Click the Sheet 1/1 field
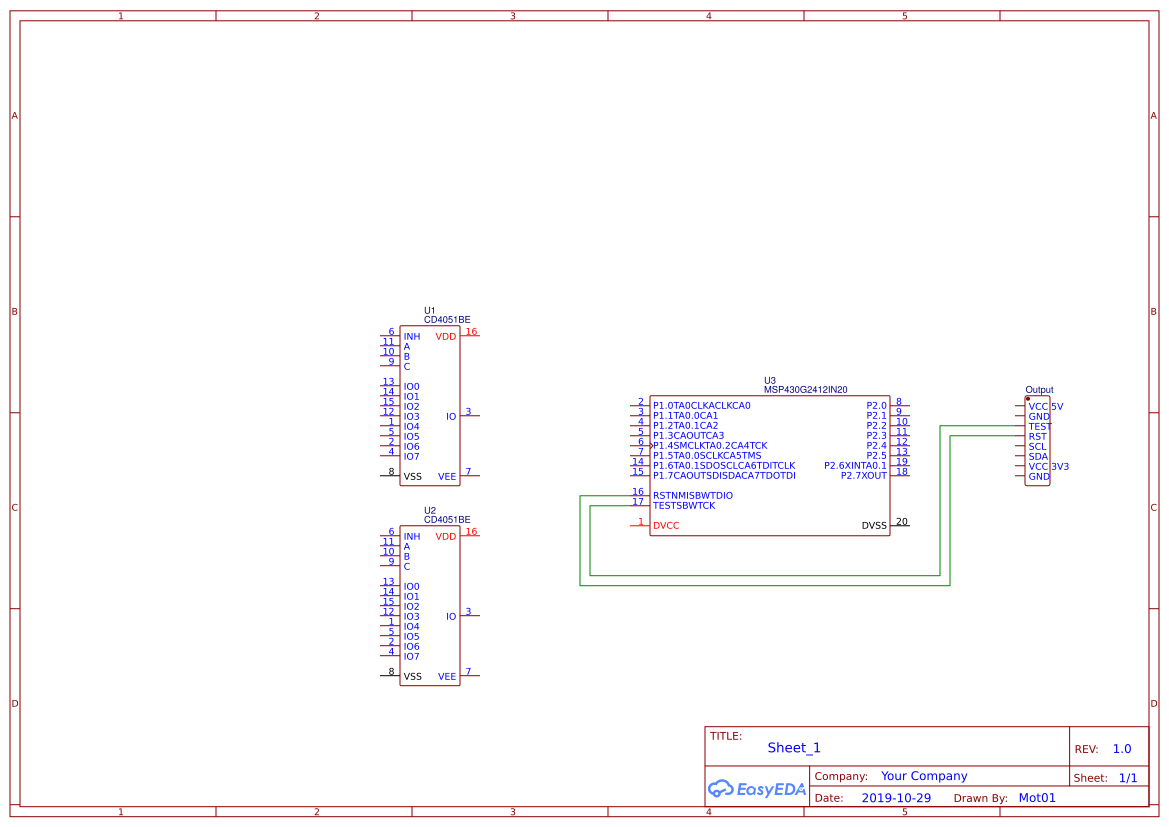This screenshot has width=1169, height=827. 1129,776
